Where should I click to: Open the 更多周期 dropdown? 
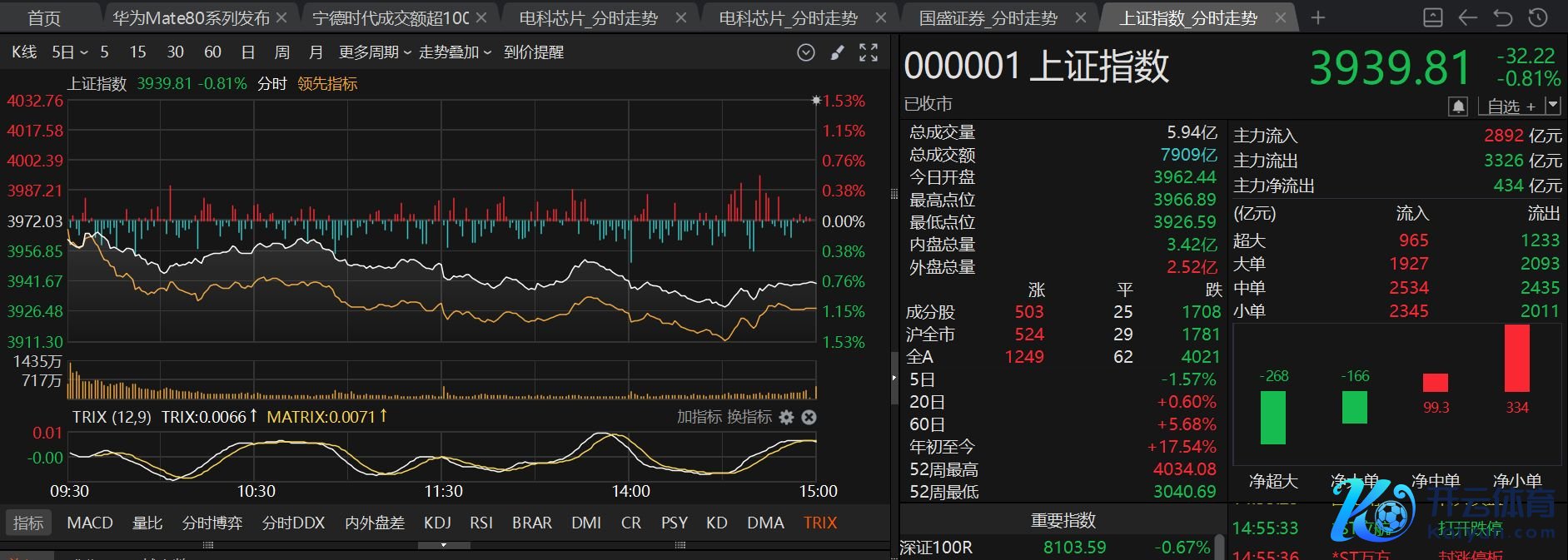tap(375, 52)
